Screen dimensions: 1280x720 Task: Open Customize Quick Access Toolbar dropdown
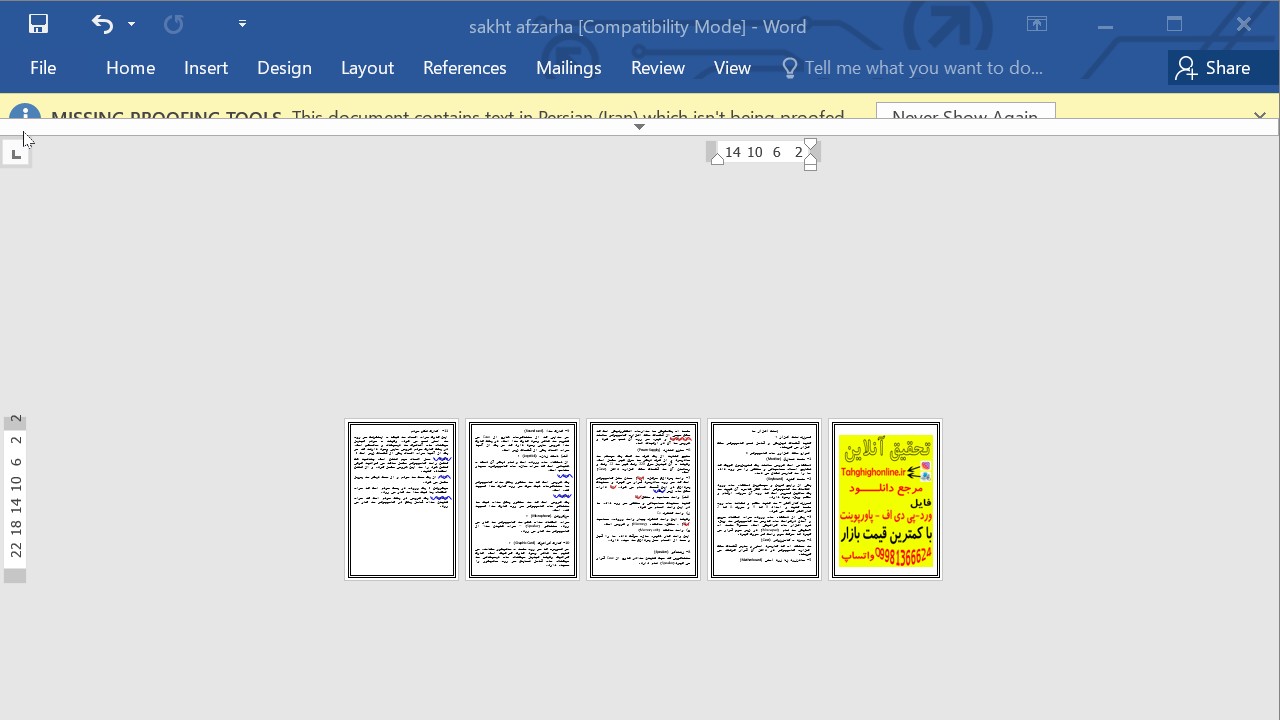click(x=242, y=24)
